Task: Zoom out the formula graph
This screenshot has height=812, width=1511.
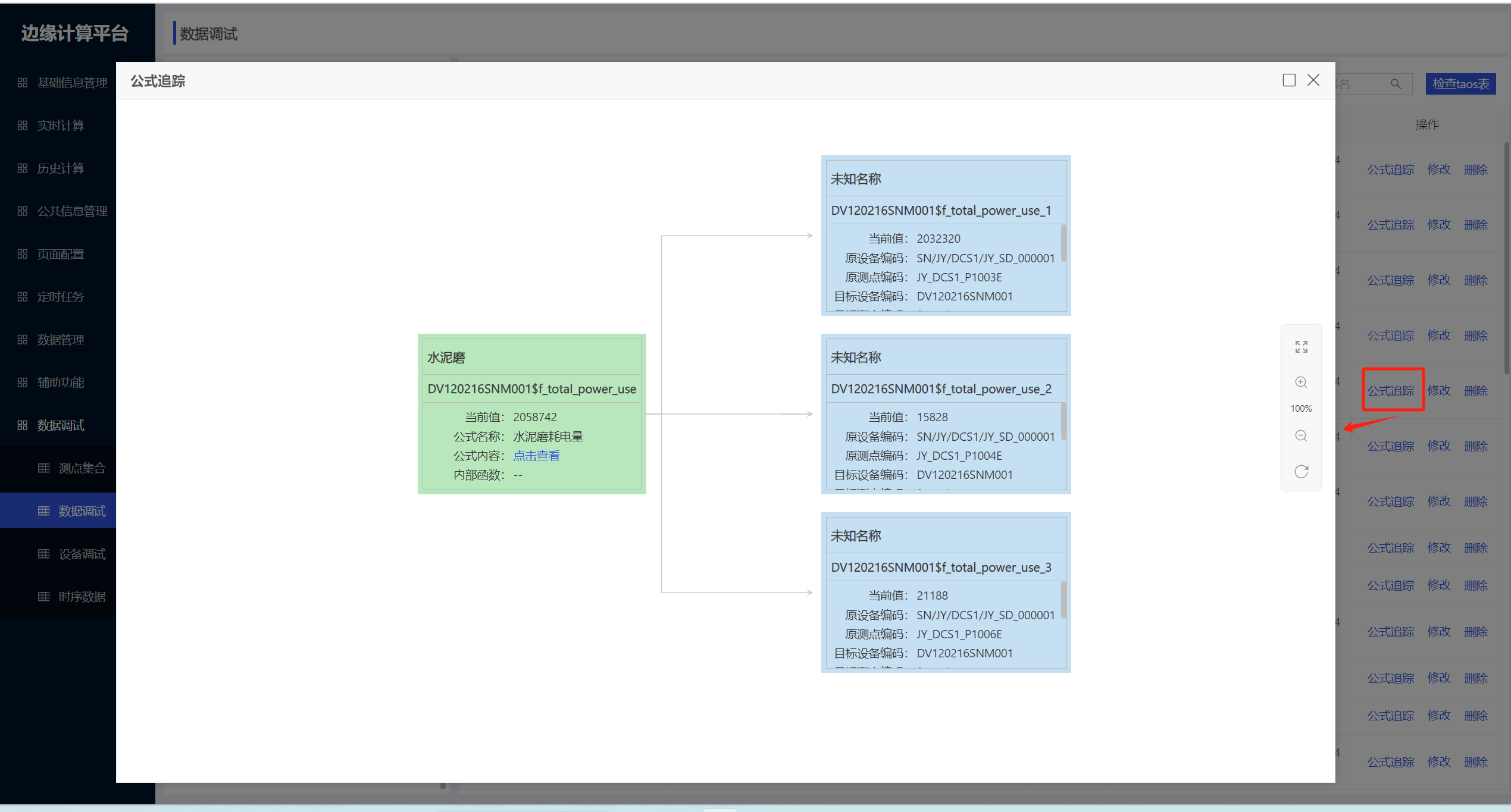Action: 1301,436
